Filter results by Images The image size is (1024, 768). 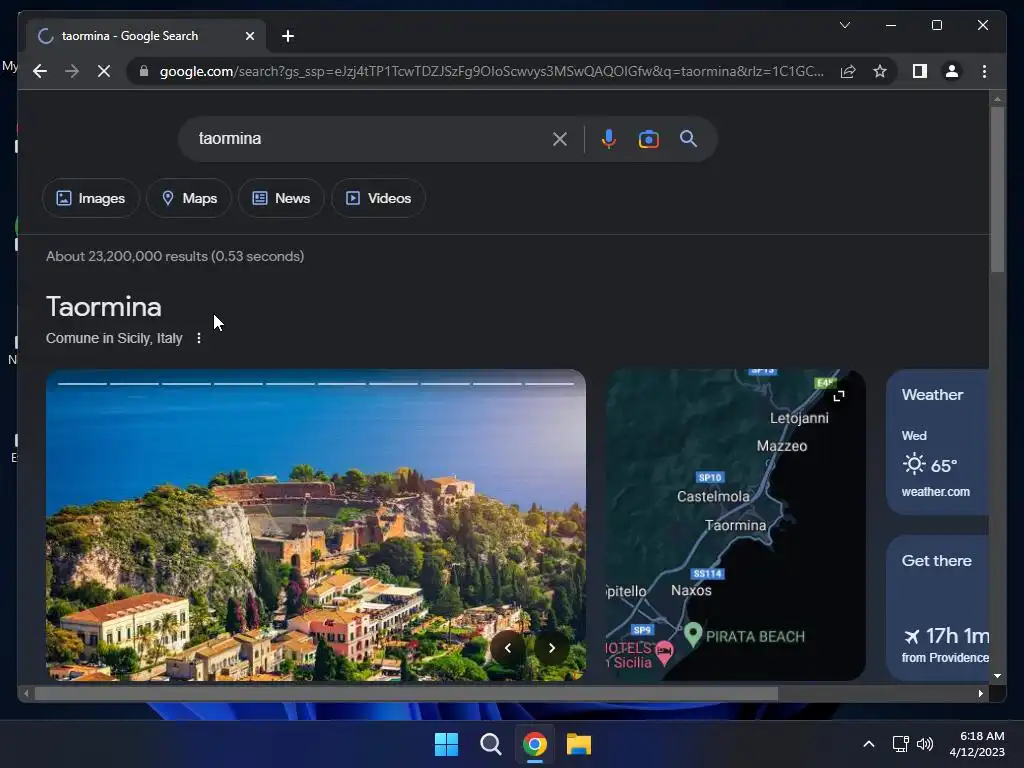point(91,198)
